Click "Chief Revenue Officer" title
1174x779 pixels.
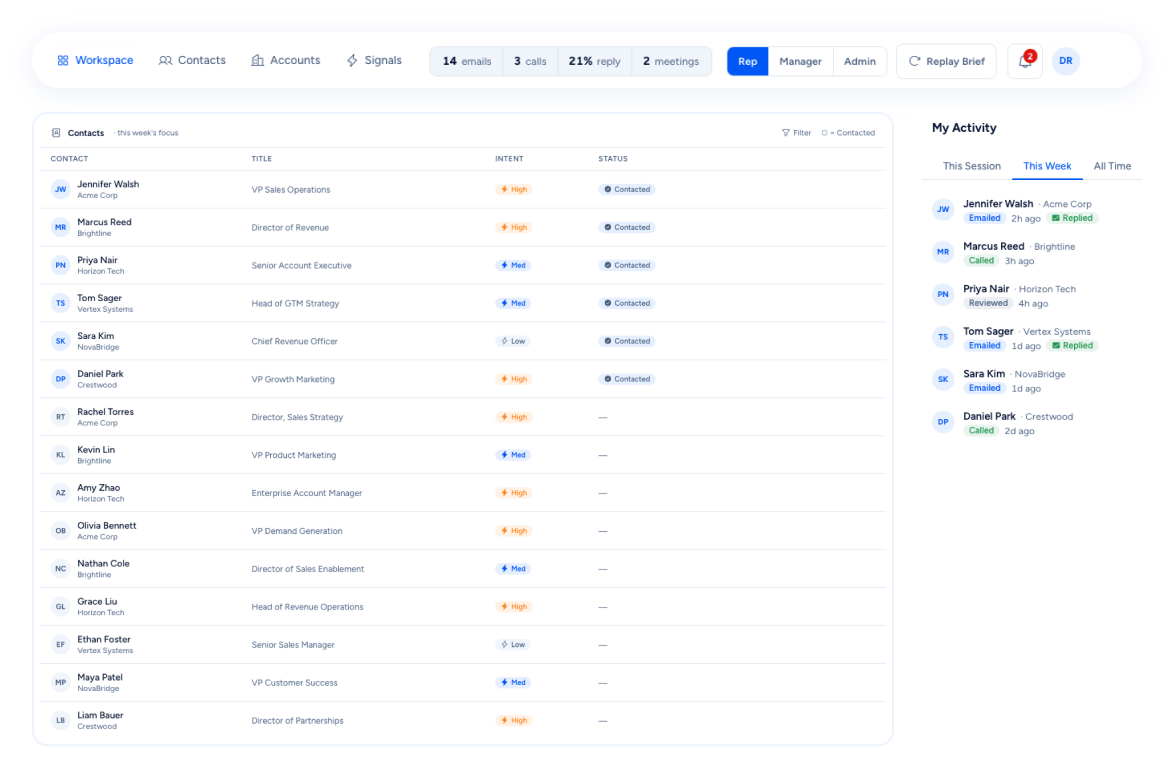point(294,341)
